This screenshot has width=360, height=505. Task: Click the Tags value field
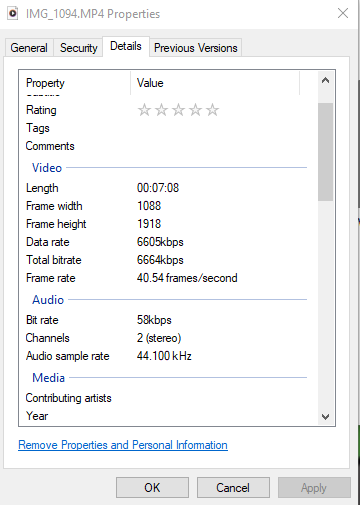(x=218, y=128)
